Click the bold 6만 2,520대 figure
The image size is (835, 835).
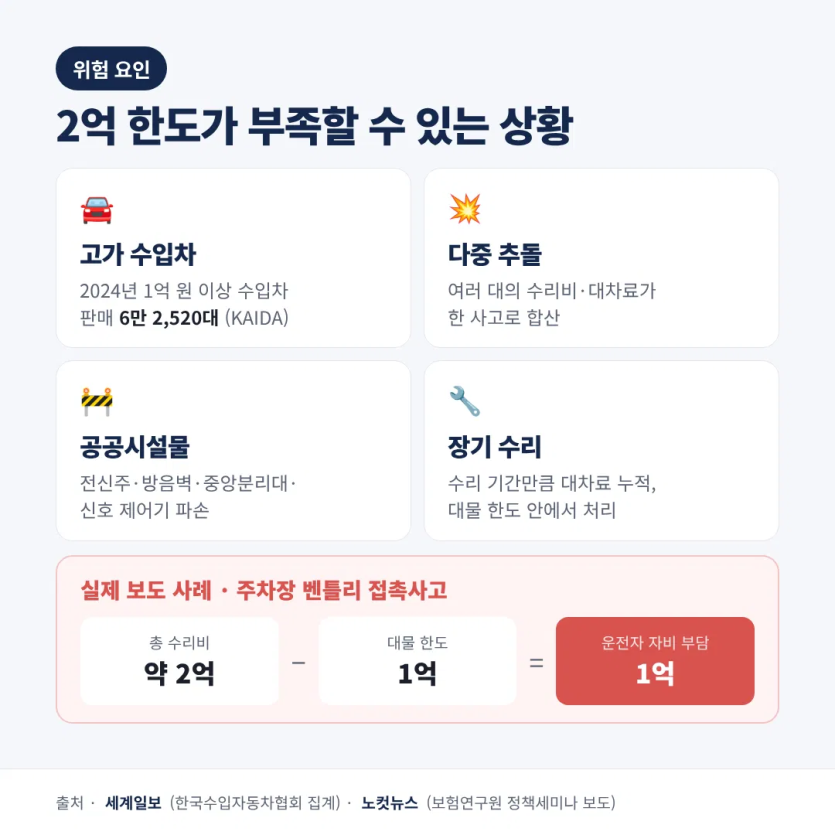pyautogui.click(x=169, y=318)
